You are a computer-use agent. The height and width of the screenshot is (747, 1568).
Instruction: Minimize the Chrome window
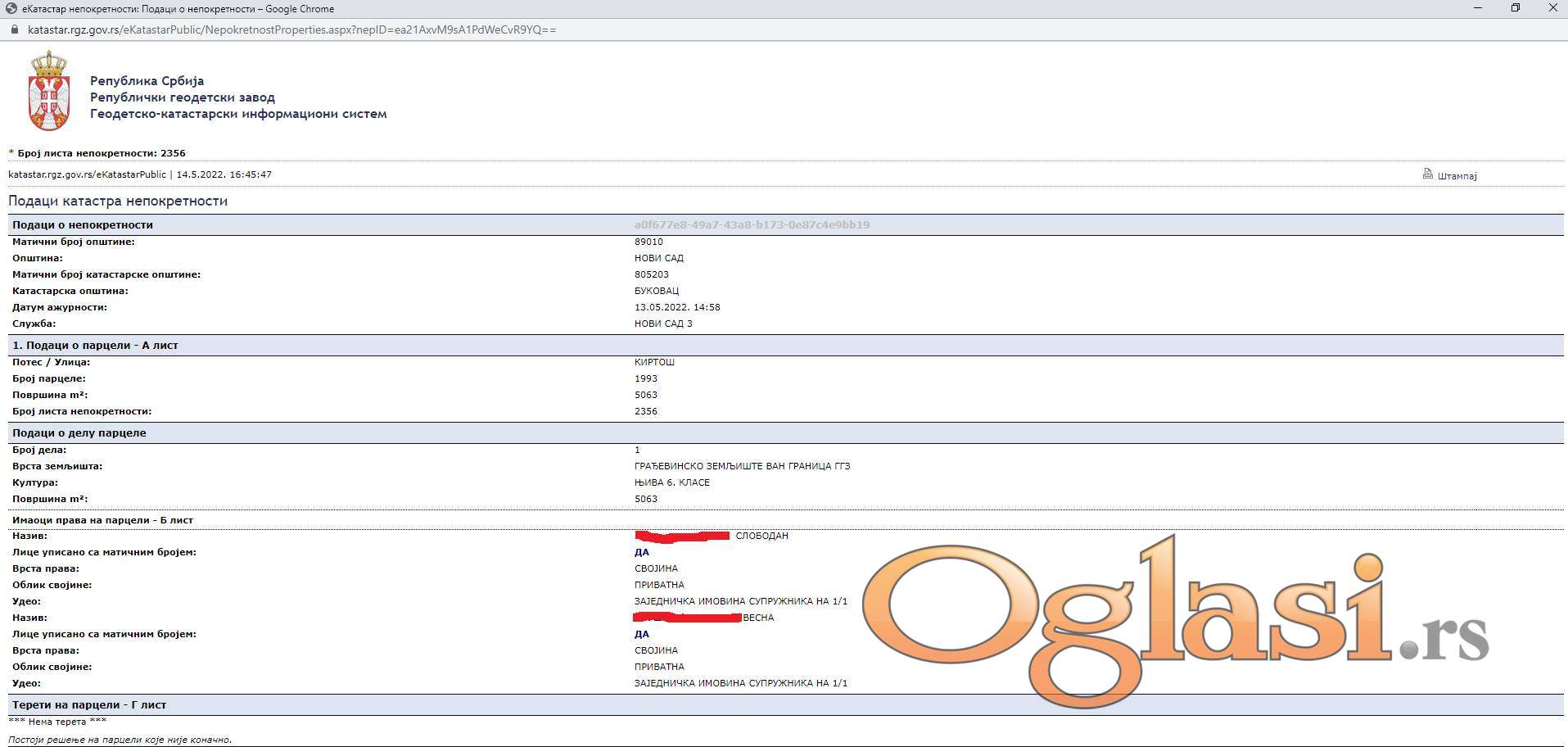click(x=1478, y=8)
